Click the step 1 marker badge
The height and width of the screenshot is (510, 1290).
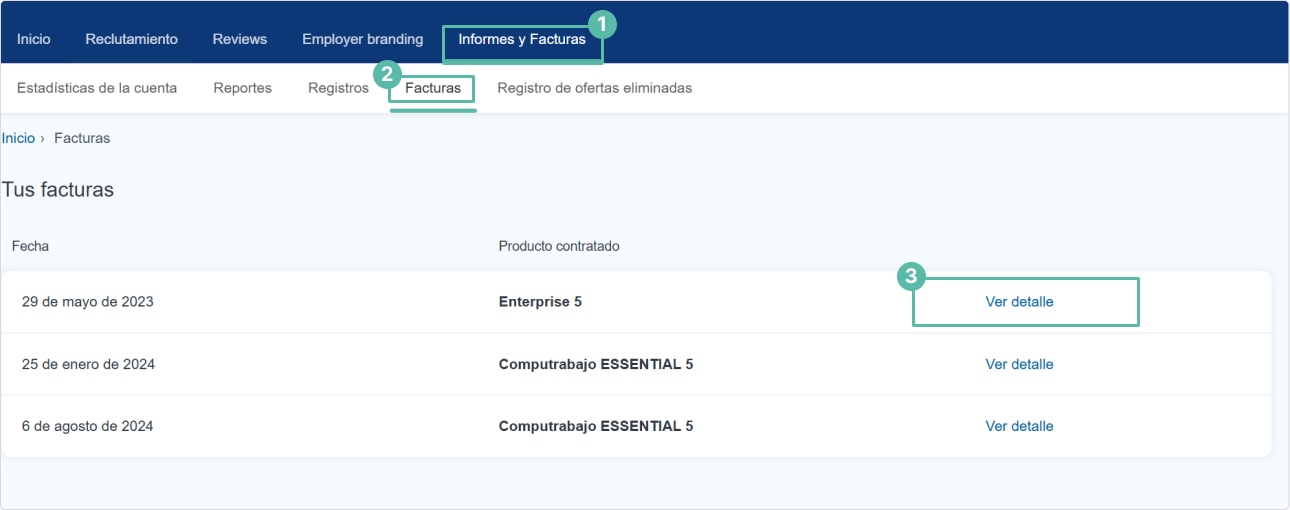point(602,25)
